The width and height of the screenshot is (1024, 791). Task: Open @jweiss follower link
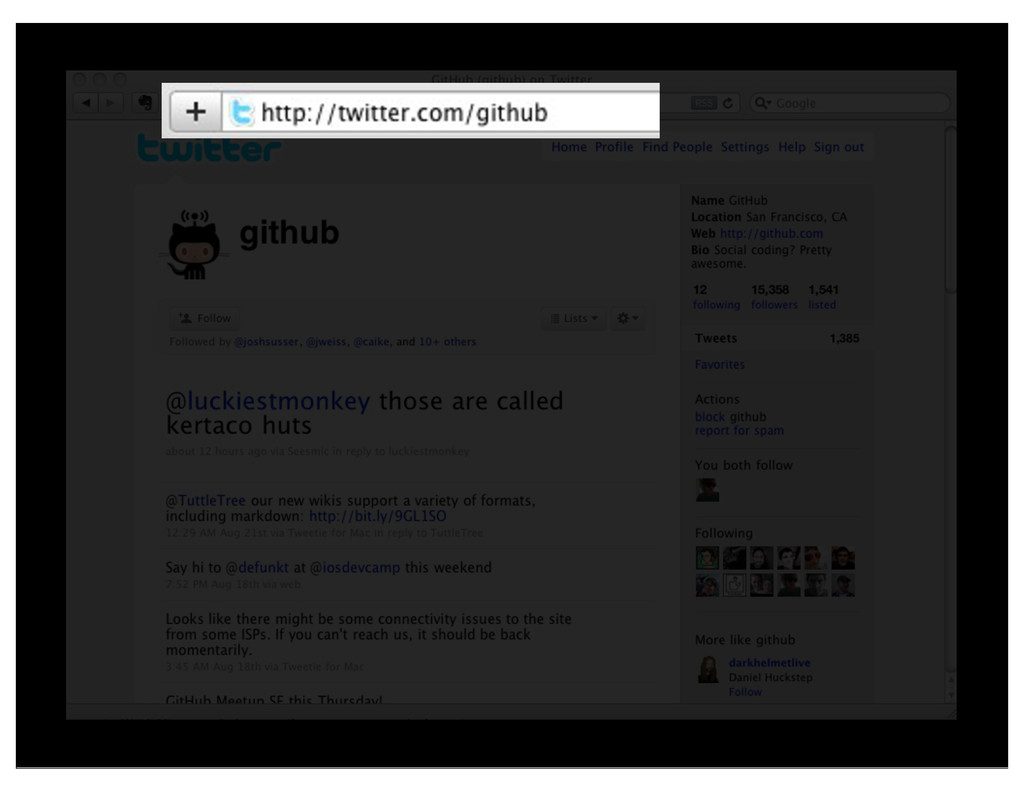click(x=326, y=342)
